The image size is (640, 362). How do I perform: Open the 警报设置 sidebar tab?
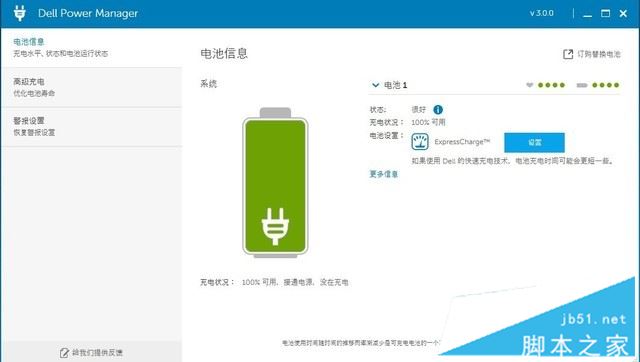pyautogui.click(x=91, y=127)
